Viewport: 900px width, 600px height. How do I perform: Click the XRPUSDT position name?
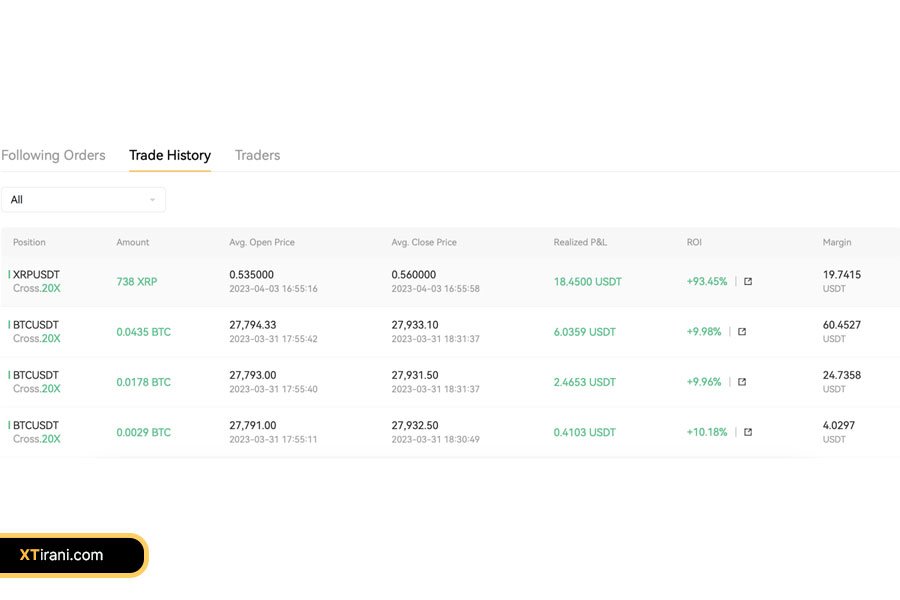point(36,275)
